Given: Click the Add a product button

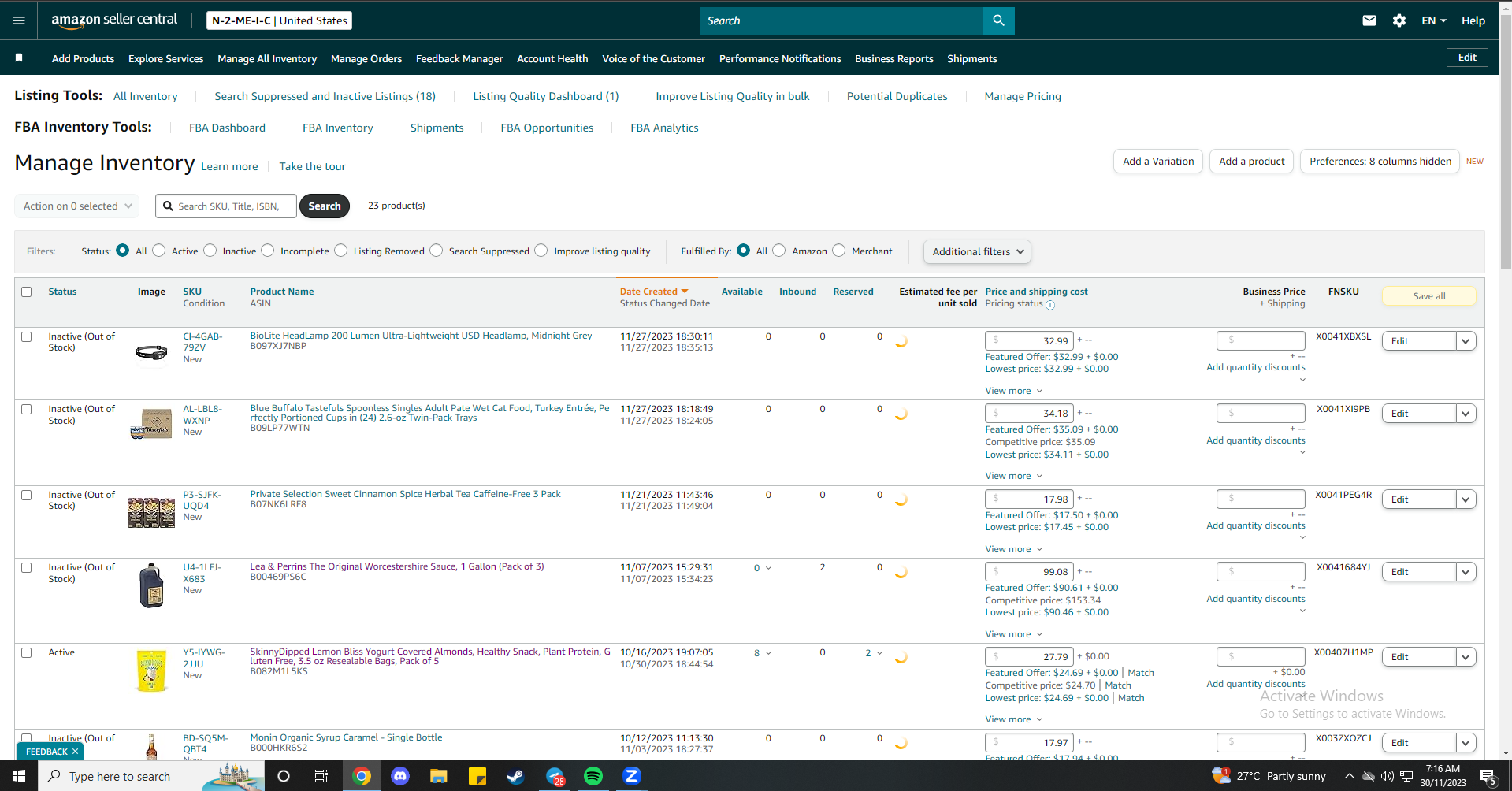Looking at the screenshot, I should click(1251, 161).
